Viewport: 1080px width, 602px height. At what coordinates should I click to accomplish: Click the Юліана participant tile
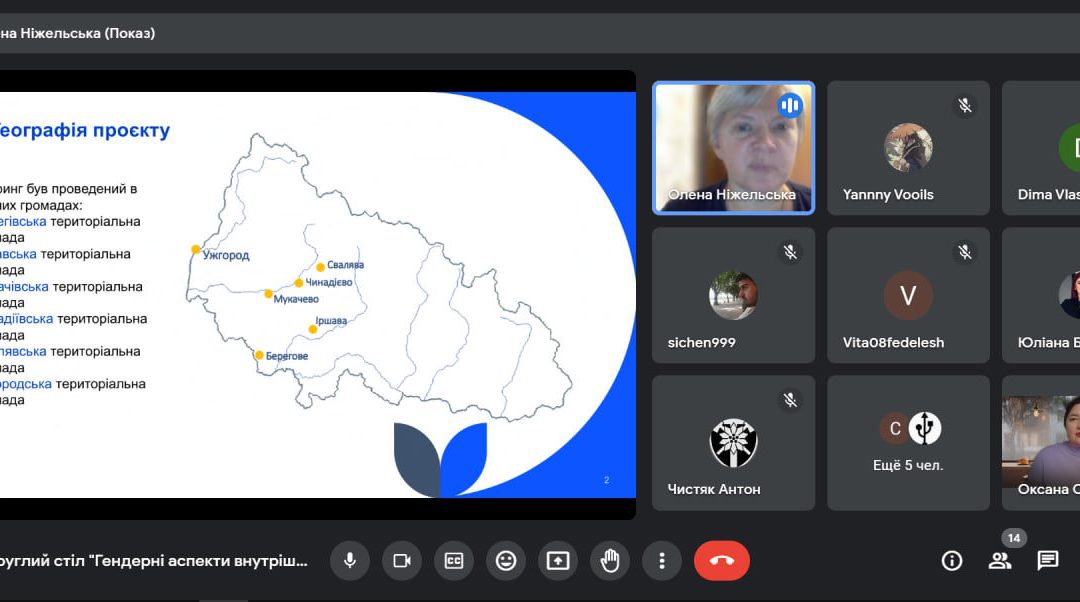click(1041, 295)
